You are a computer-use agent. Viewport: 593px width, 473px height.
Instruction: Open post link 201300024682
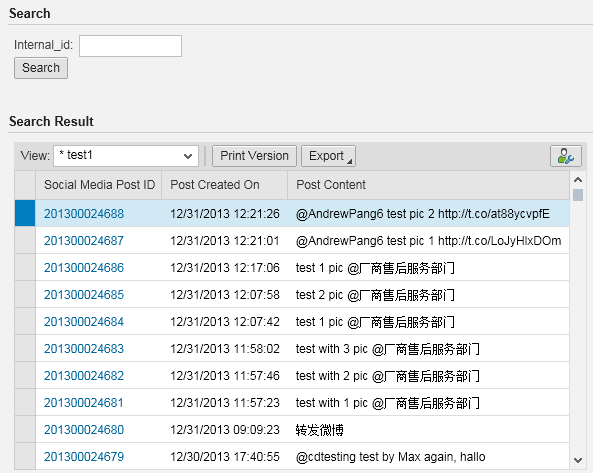(84, 376)
